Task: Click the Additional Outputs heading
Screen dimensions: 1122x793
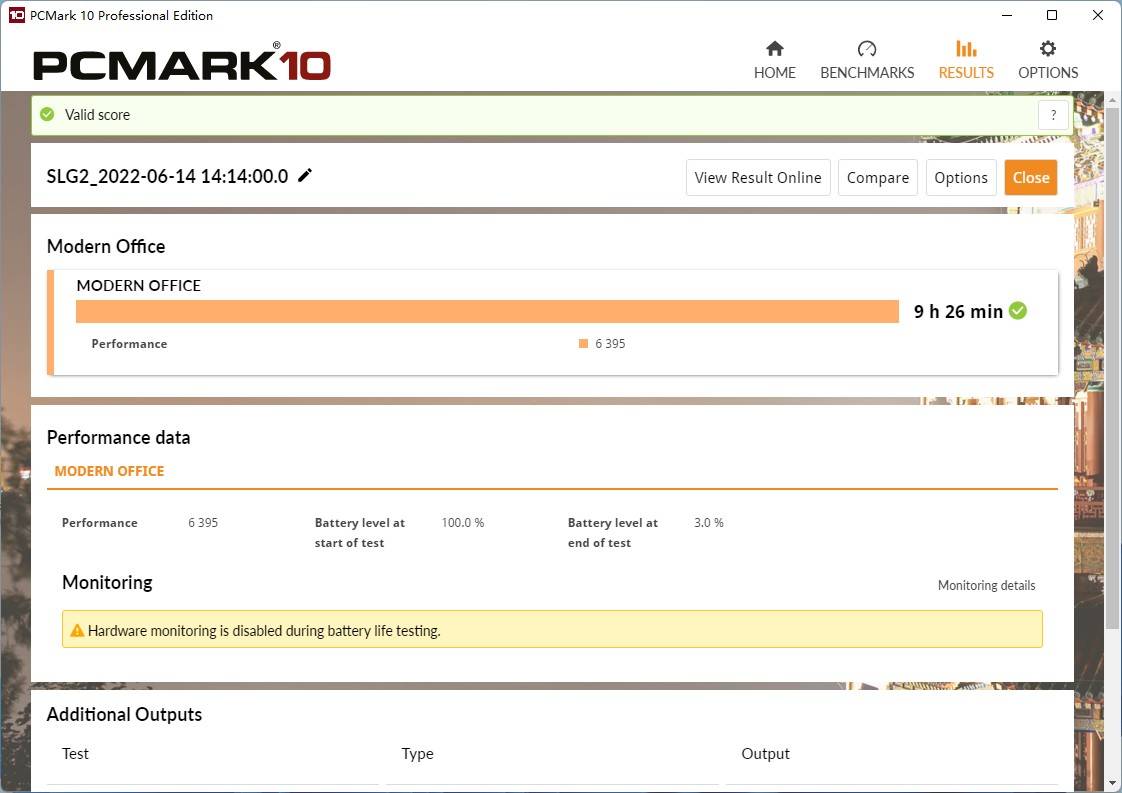Action: click(125, 714)
